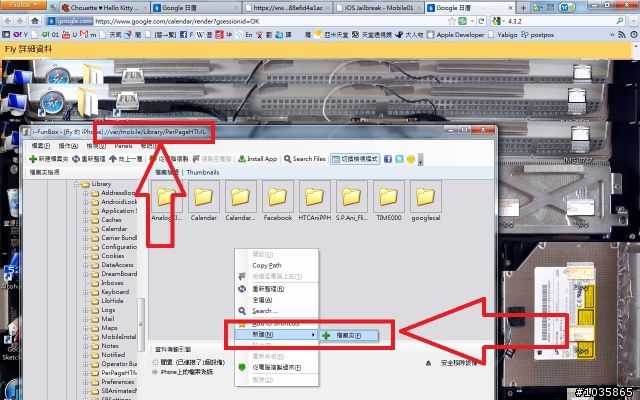Reload the page with the reload icon

[x=482, y=21]
